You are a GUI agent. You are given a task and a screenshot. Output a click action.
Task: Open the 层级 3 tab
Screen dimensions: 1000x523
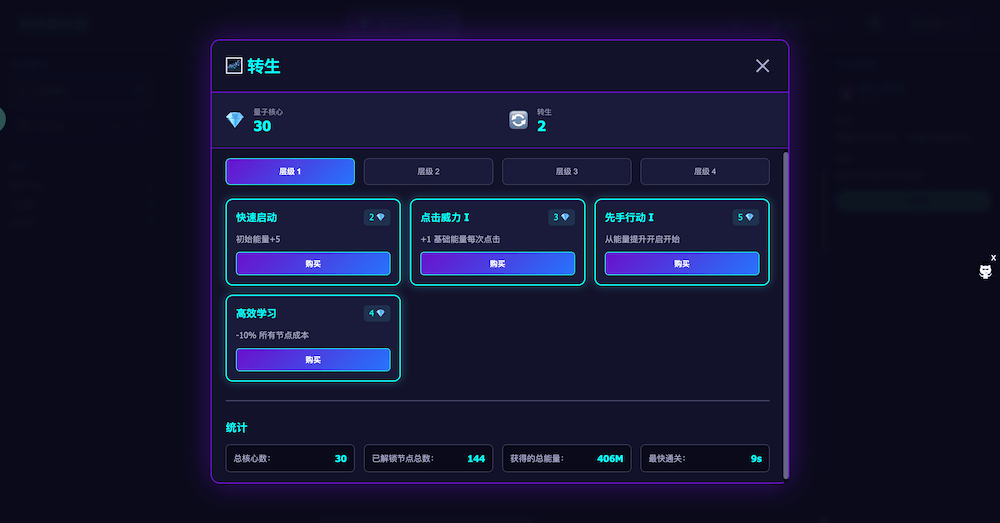pos(566,172)
